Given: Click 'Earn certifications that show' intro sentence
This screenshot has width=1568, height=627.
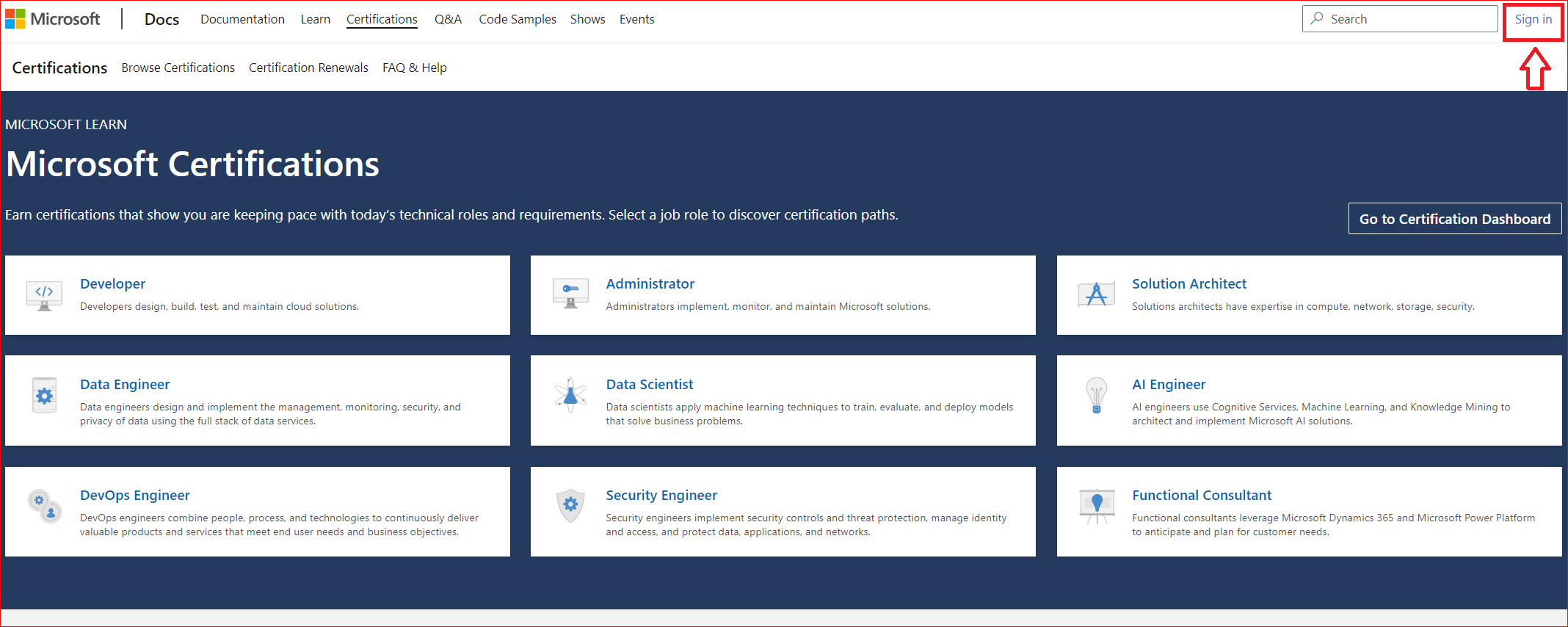Looking at the screenshot, I should tap(451, 215).
